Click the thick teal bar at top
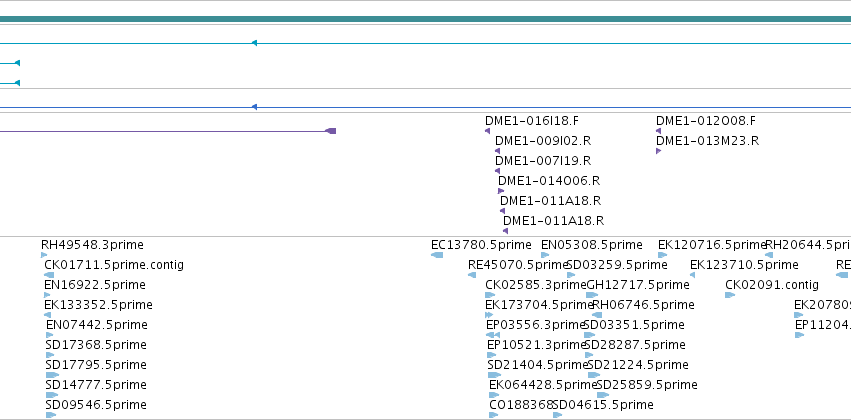 426,19
